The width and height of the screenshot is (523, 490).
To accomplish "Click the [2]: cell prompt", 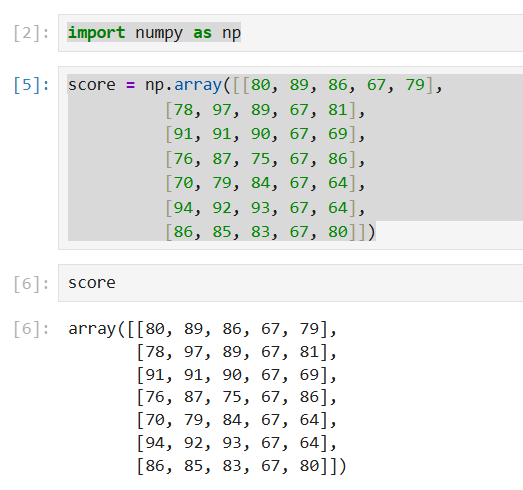I will click(31, 33).
